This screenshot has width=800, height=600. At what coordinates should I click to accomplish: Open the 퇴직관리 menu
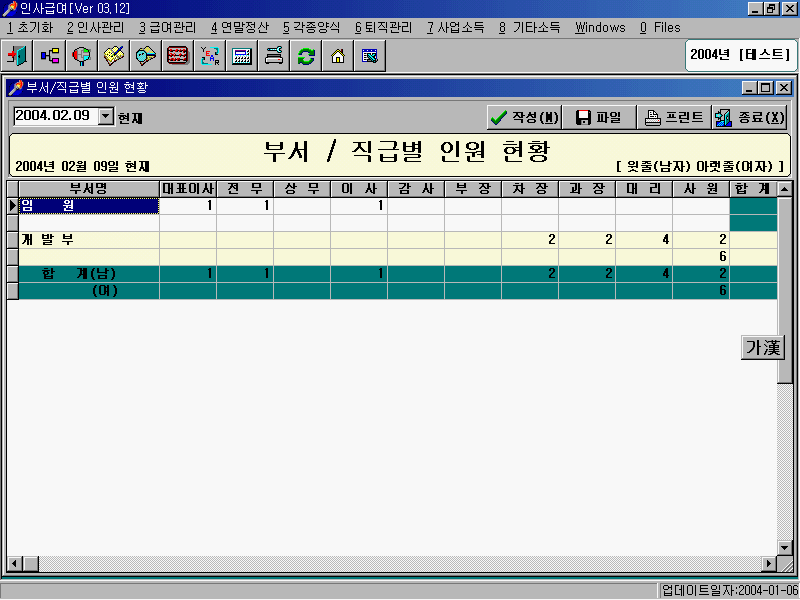click(383, 27)
